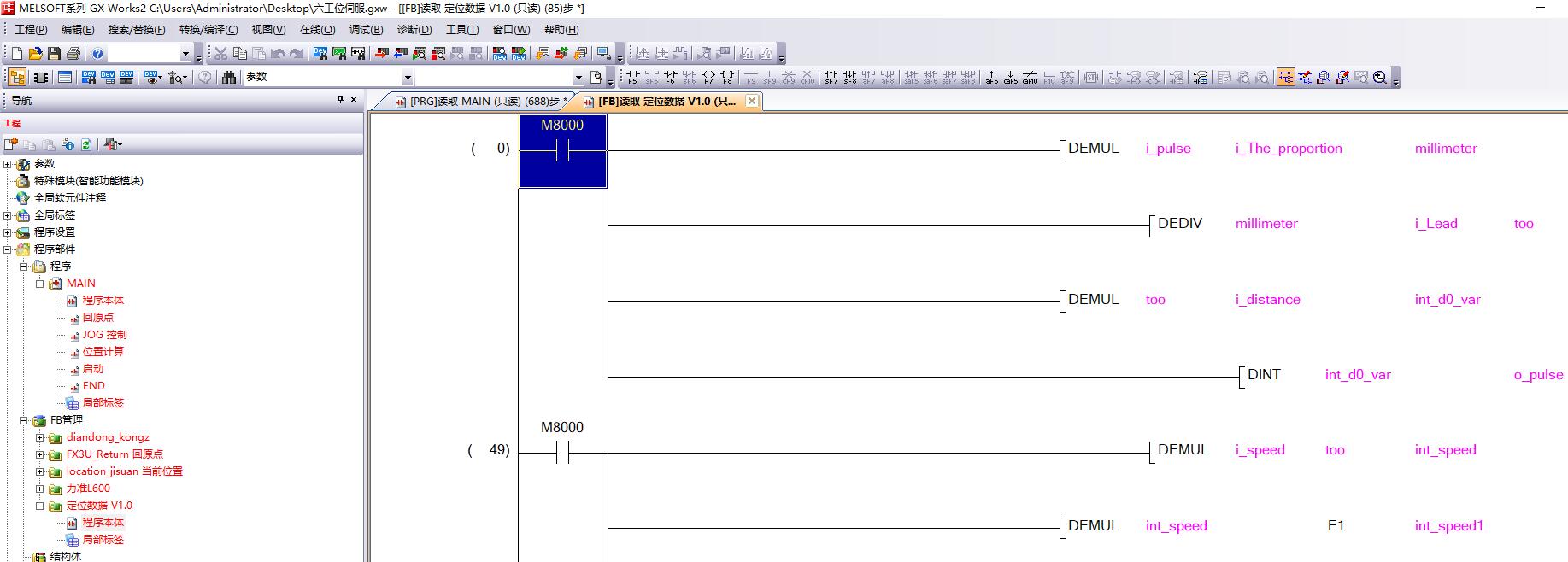The width and height of the screenshot is (1568, 562).
Task: Click new data icon in navigation panel
Action: click(11, 144)
